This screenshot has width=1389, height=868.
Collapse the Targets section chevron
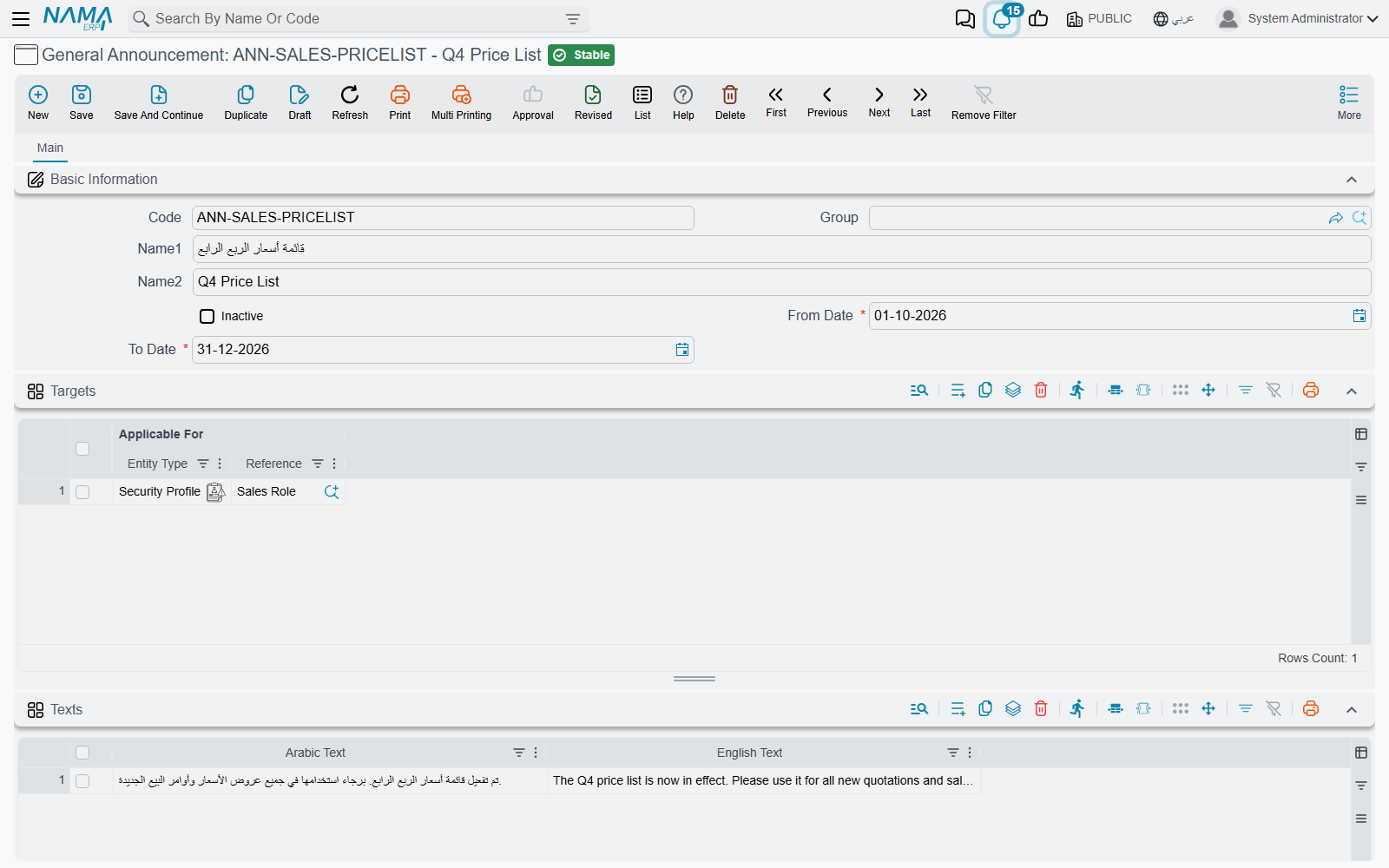[x=1352, y=391]
